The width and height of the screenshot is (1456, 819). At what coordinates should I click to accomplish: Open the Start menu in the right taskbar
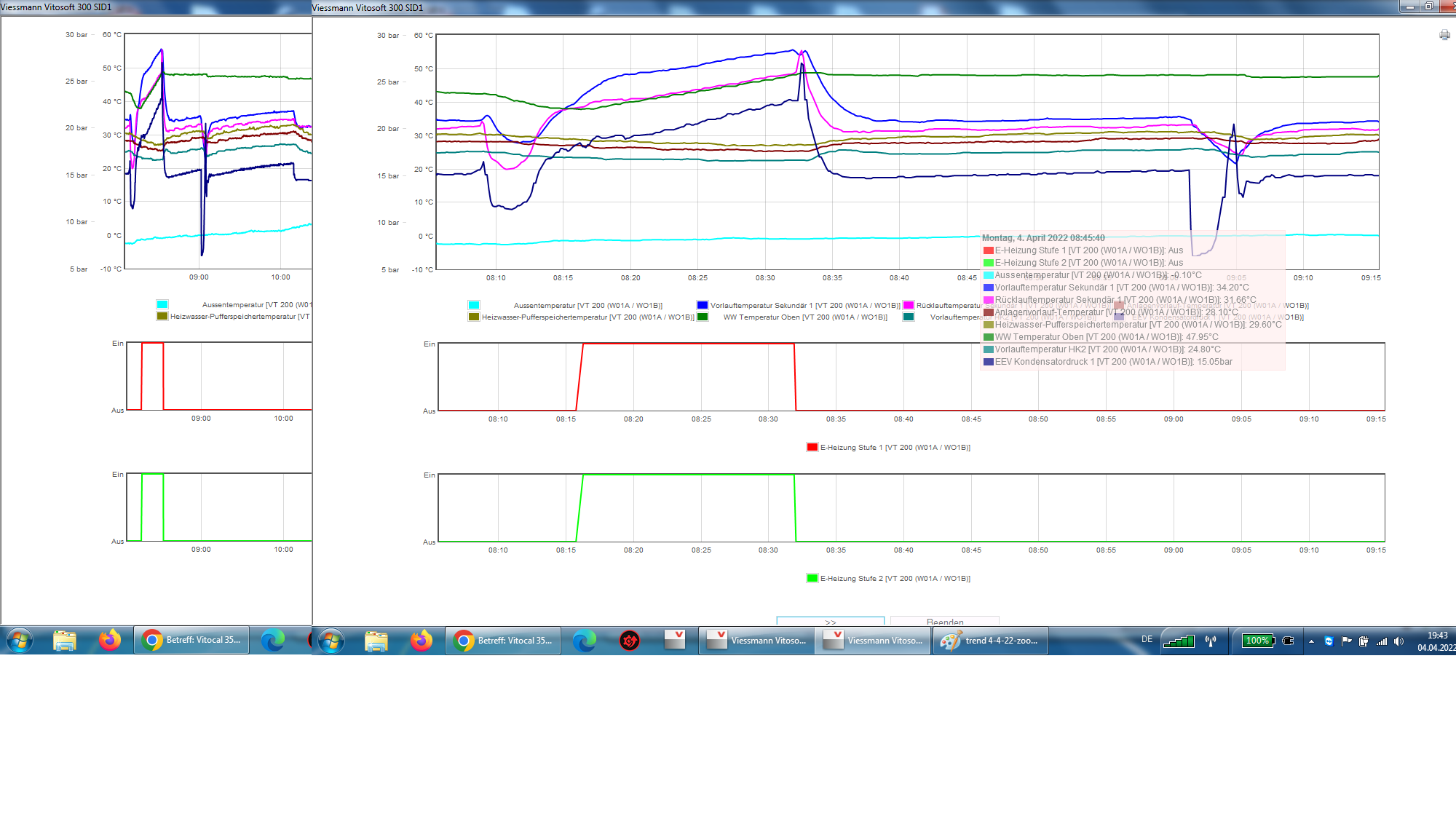coord(331,641)
